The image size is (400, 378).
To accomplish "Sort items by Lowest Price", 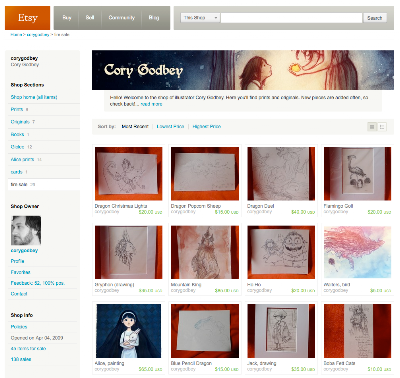I will tap(170, 127).
